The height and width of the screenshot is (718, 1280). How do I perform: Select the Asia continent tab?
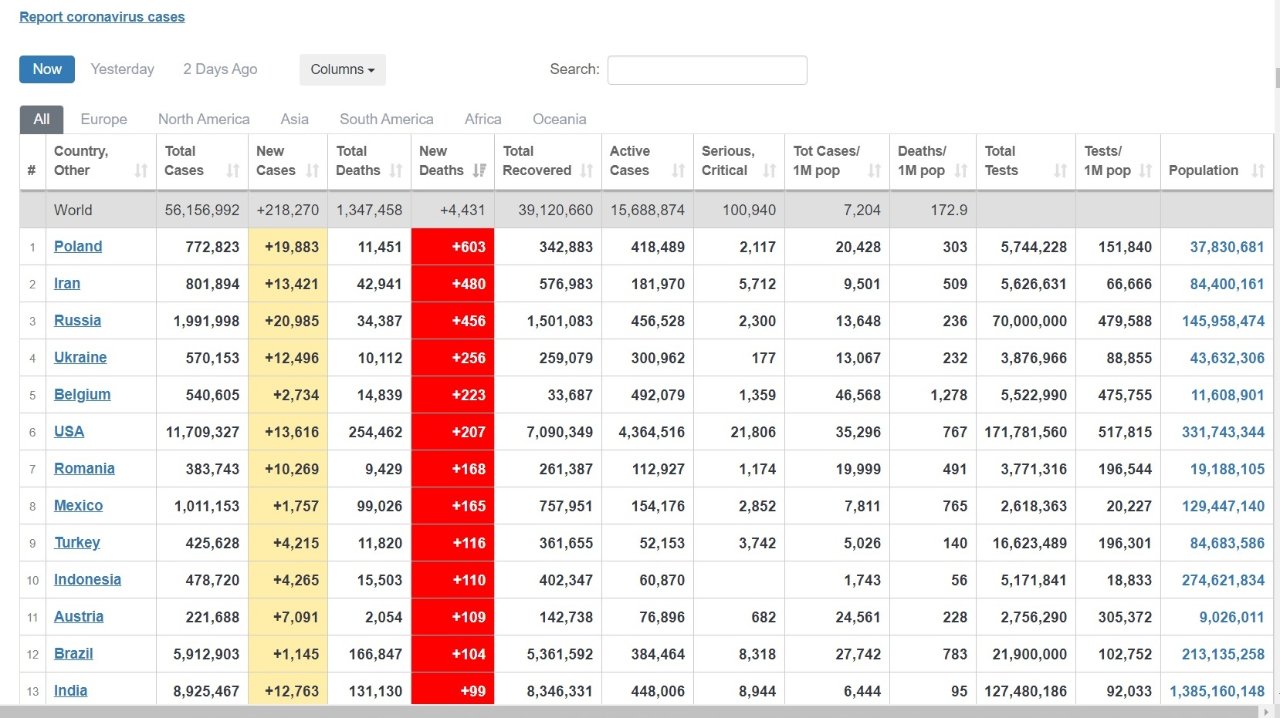tap(294, 119)
